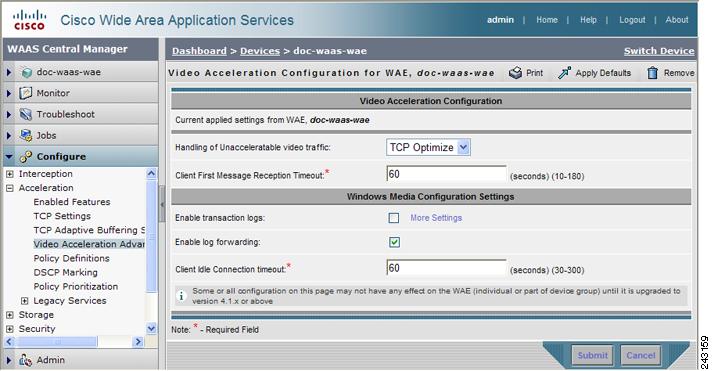The image size is (712, 371).
Task: Click the Submit button
Action: click(592, 356)
